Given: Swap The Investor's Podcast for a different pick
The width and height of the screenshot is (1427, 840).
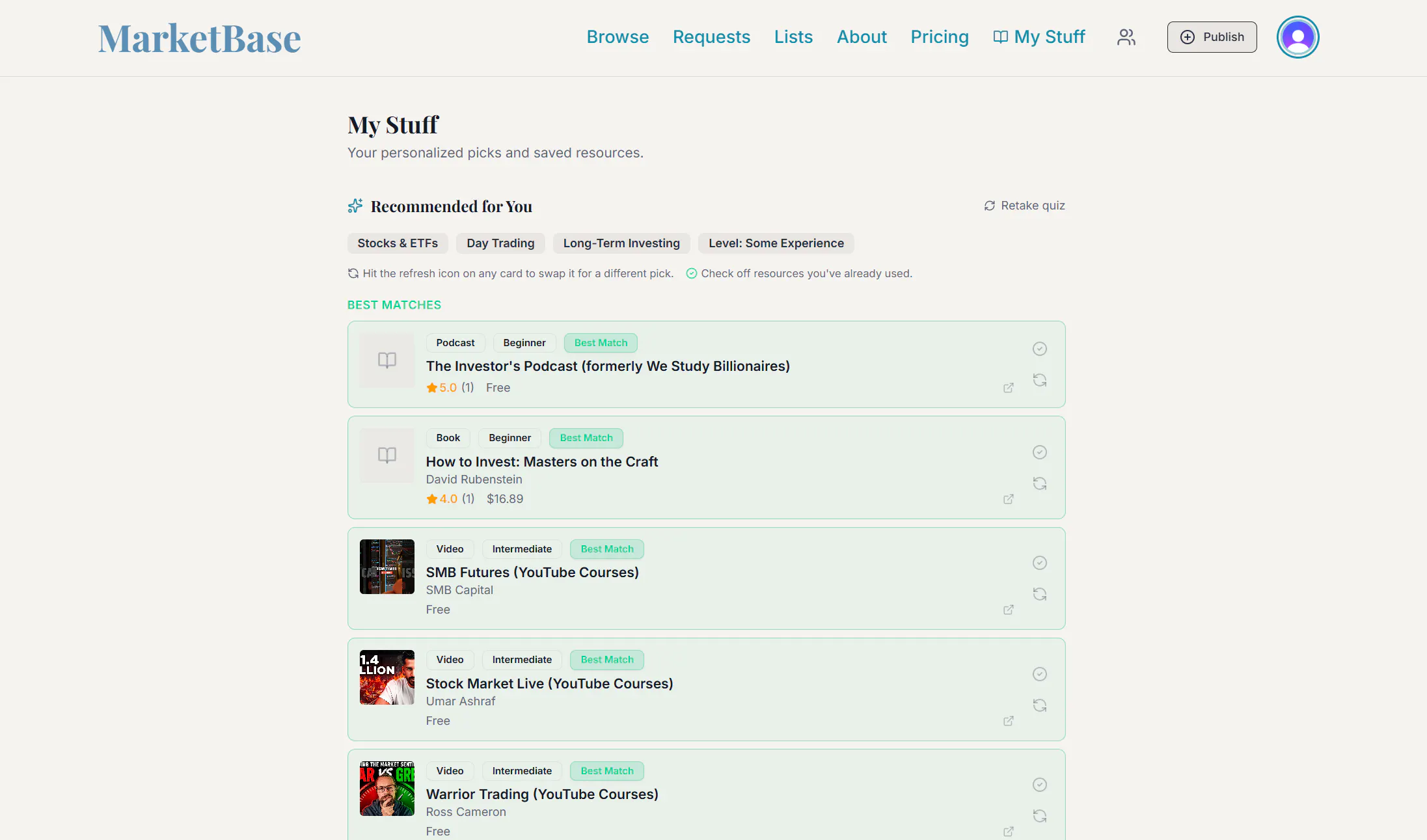Looking at the screenshot, I should point(1040,380).
